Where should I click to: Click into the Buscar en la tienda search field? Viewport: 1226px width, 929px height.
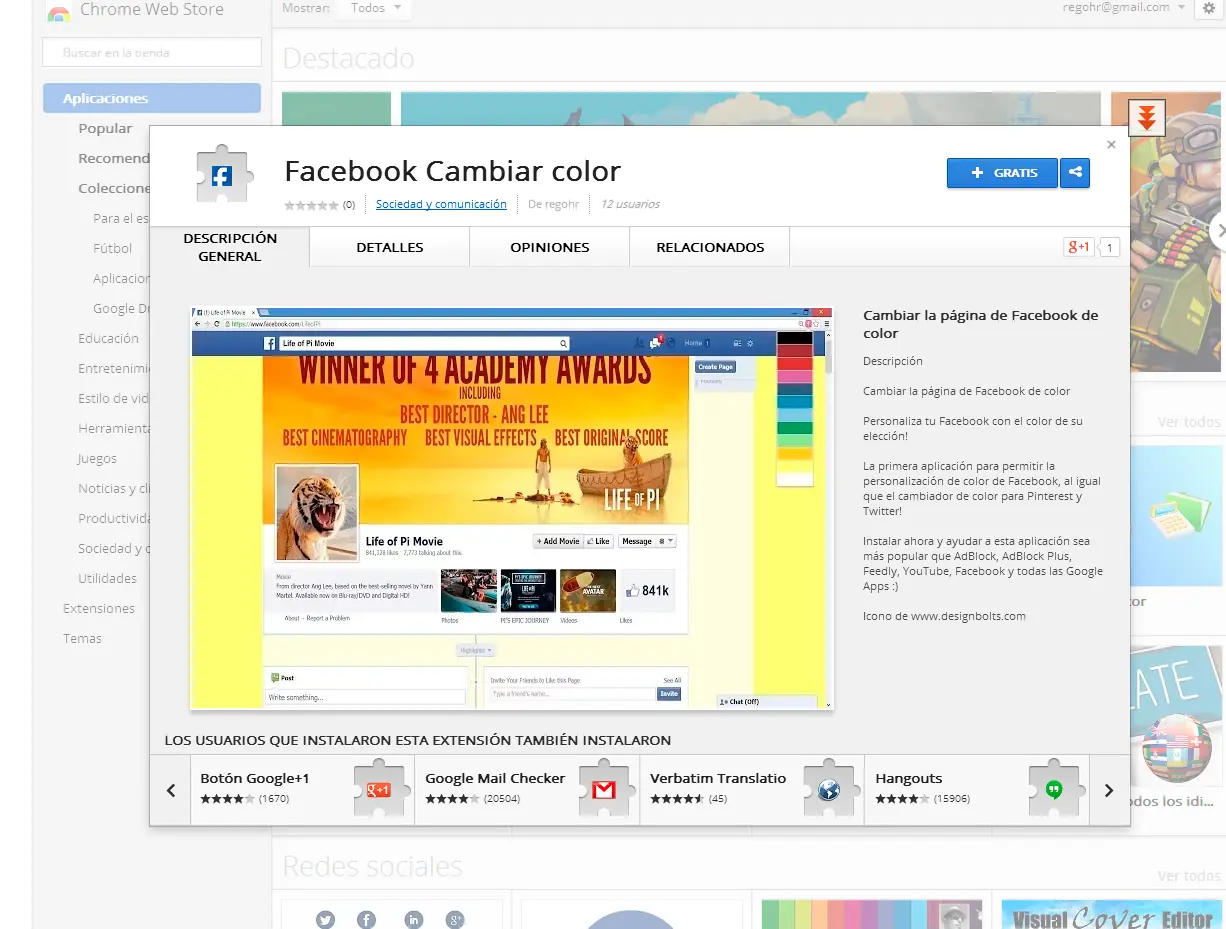[x=152, y=52]
